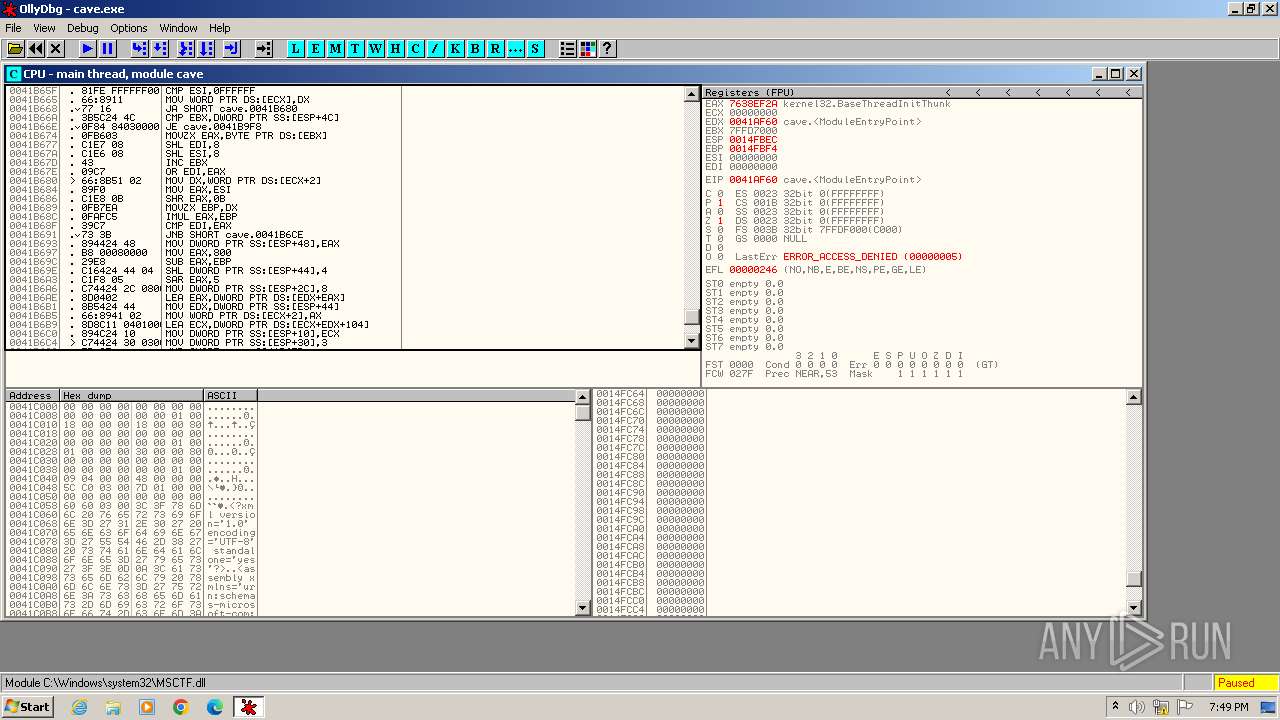Image resolution: width=1280 pixels, height=720 pixels.
Task: Open the Options menu
Action: tap(129, 28)
